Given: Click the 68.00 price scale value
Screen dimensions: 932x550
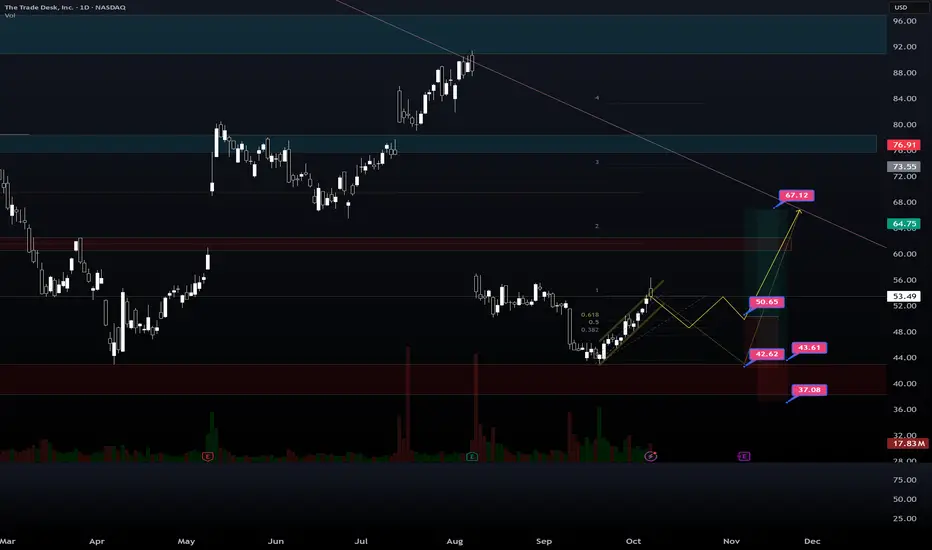Looking at the screenshot, I should [904, 202].
